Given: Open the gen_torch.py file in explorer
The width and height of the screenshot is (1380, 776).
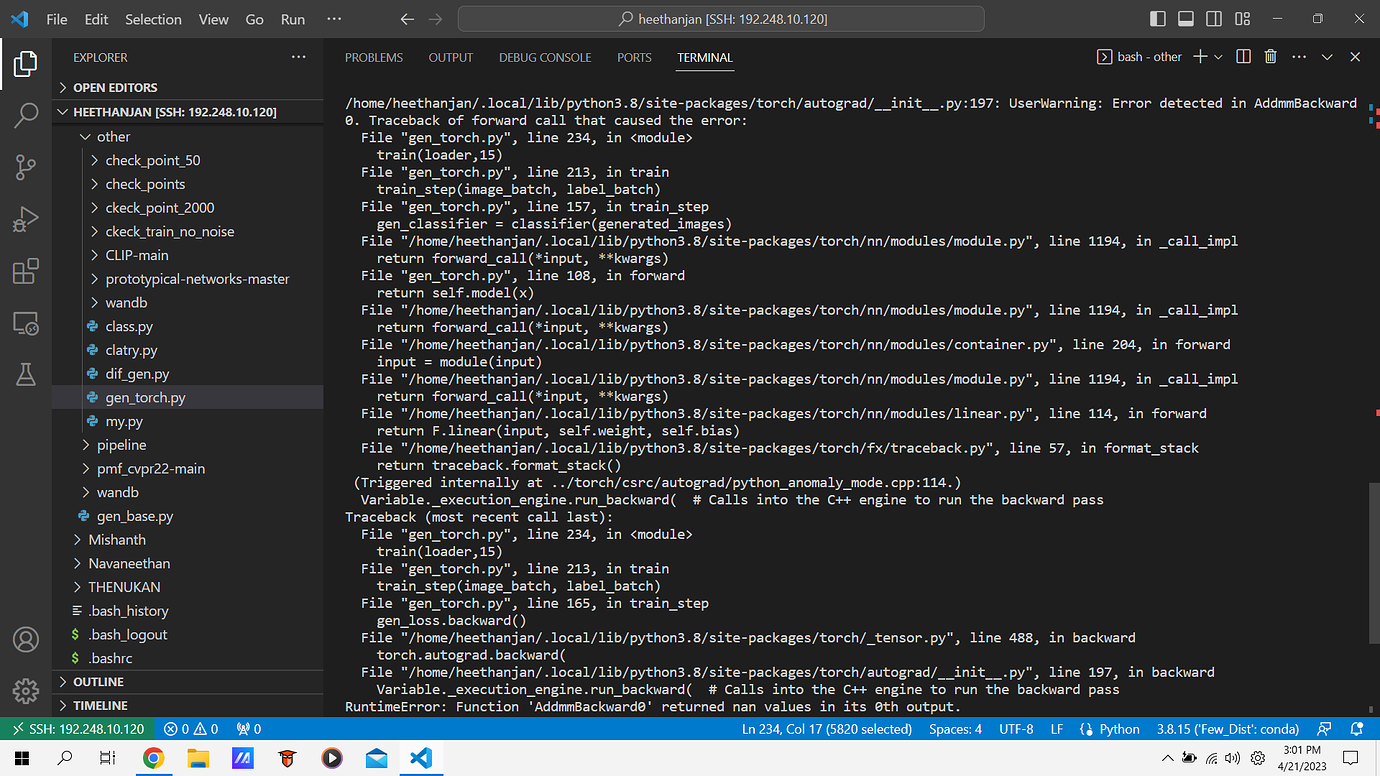Looking at the screenshot, I should tap(145, 398).
